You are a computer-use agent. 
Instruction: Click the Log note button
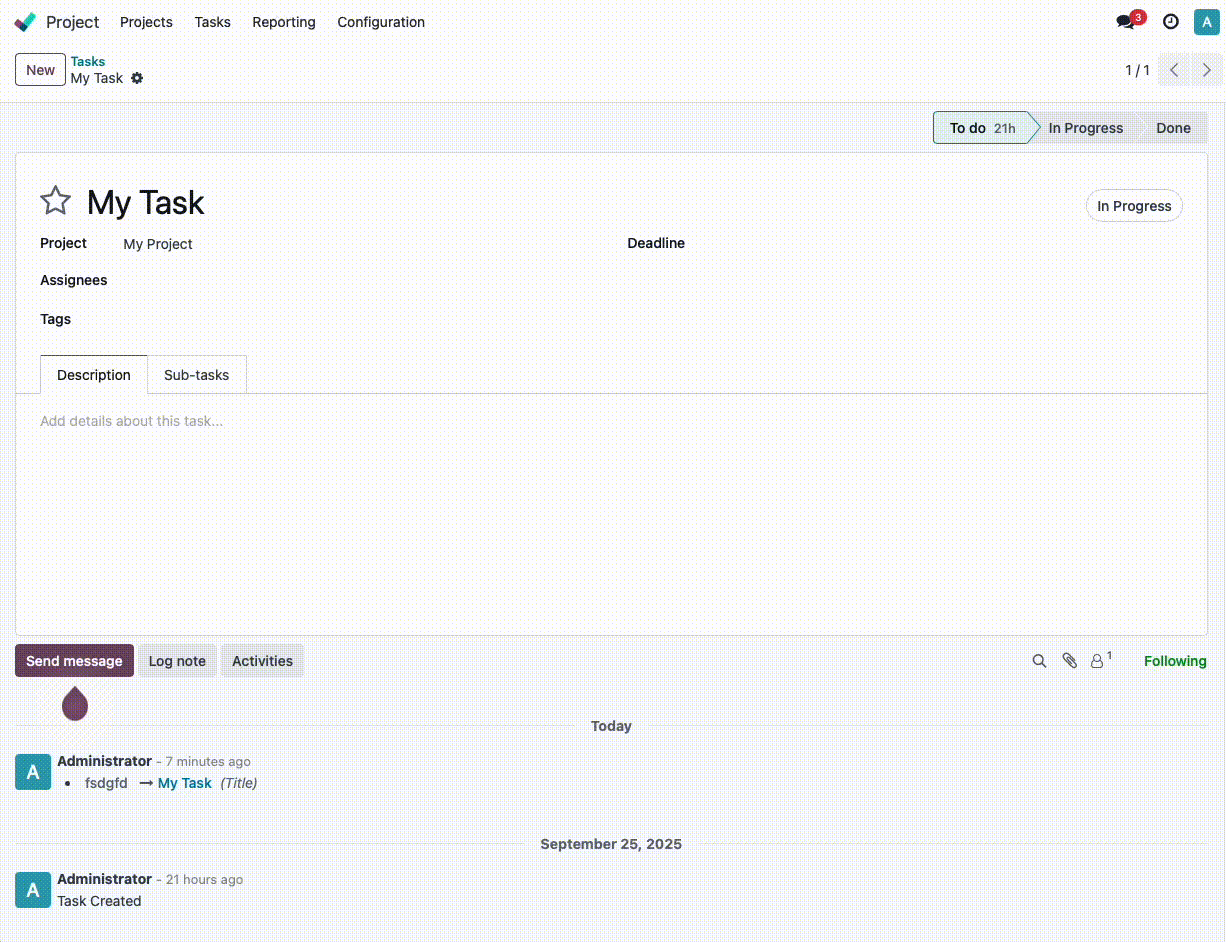[177, 661]
